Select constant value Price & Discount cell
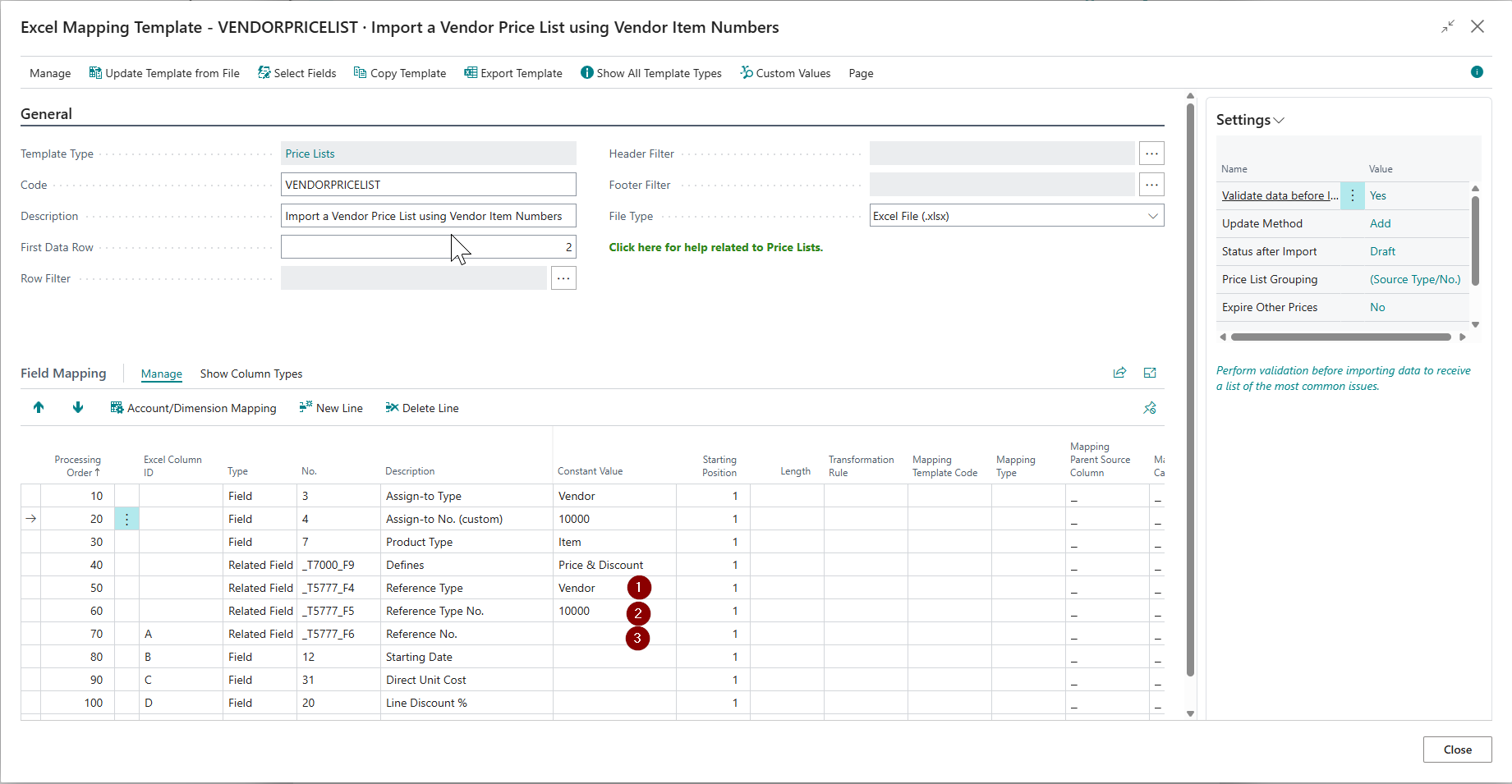 (x=614, y=565)
